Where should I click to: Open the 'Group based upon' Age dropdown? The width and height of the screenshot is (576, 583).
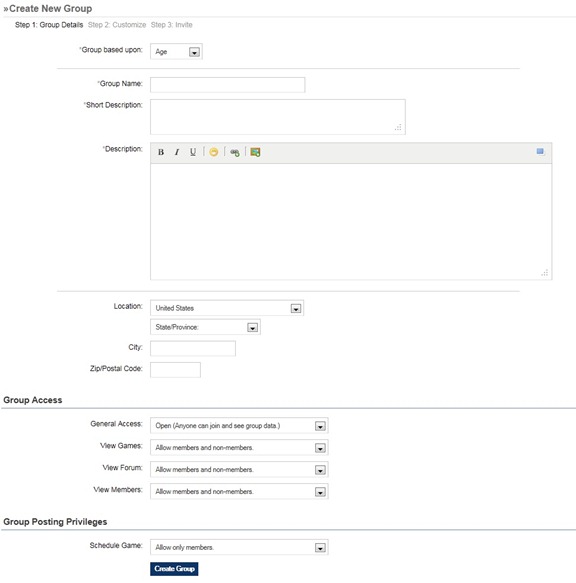(176, 52)
